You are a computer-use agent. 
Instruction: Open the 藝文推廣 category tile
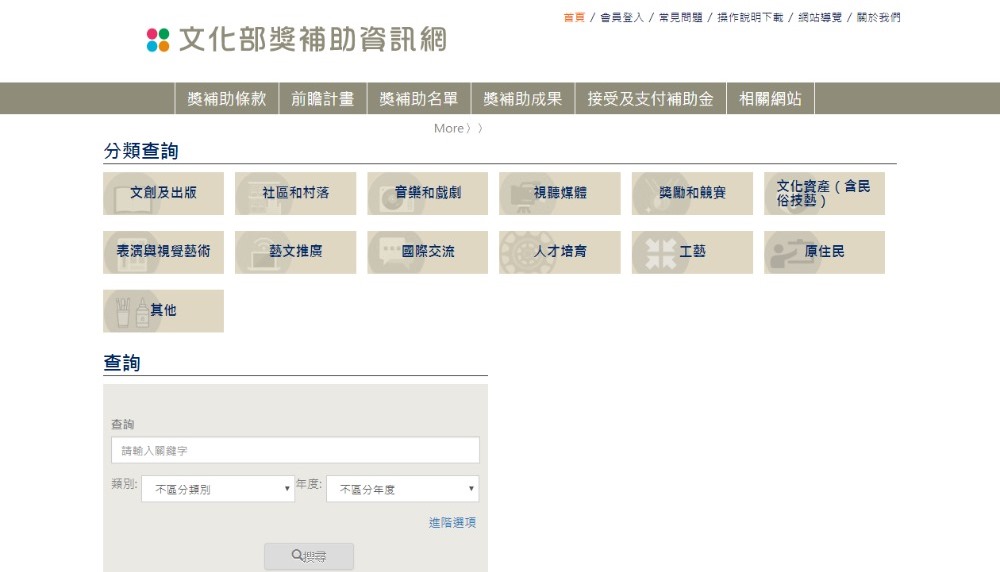click(x=295, y=253)
